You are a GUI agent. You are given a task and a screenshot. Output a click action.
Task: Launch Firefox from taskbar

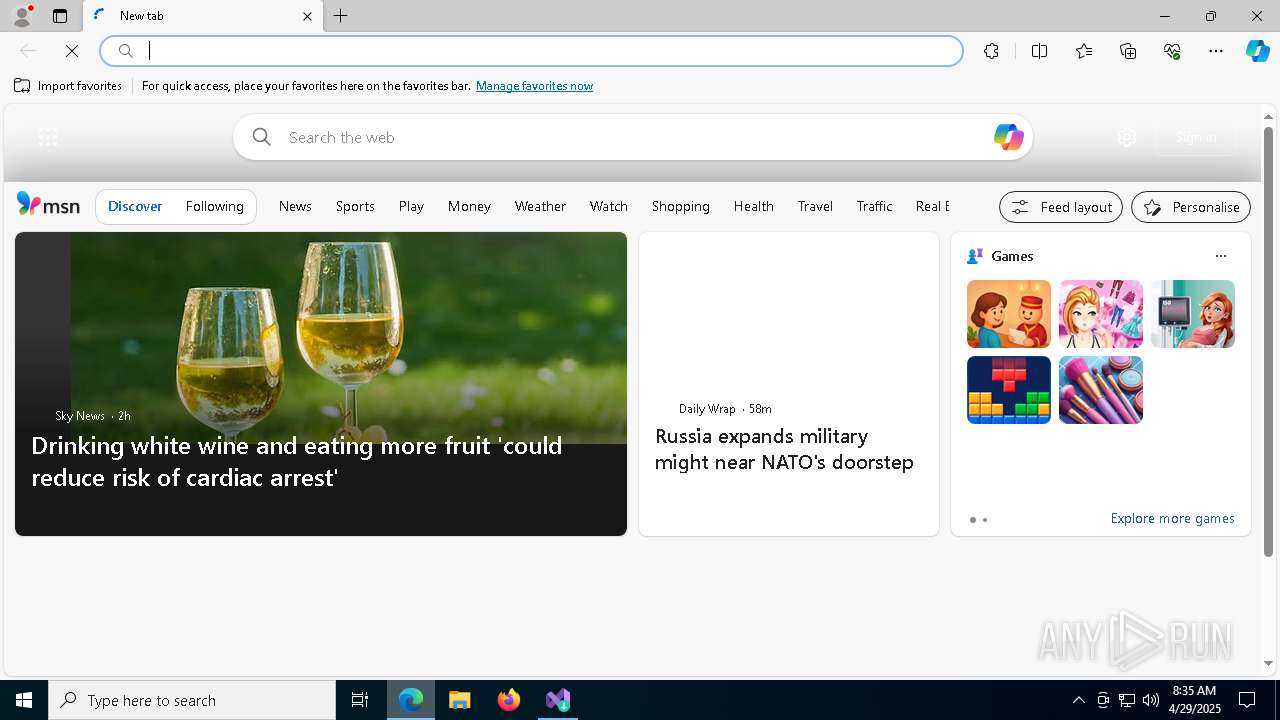(509, 700)
